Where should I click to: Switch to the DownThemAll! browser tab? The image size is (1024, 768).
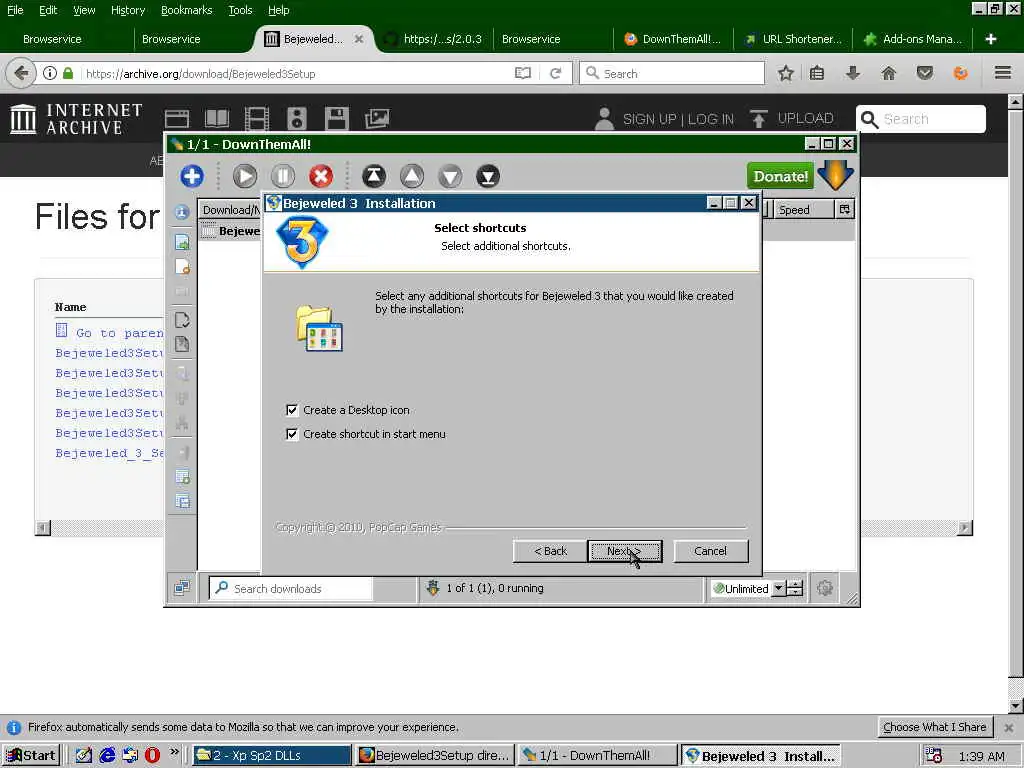point(673,39)
